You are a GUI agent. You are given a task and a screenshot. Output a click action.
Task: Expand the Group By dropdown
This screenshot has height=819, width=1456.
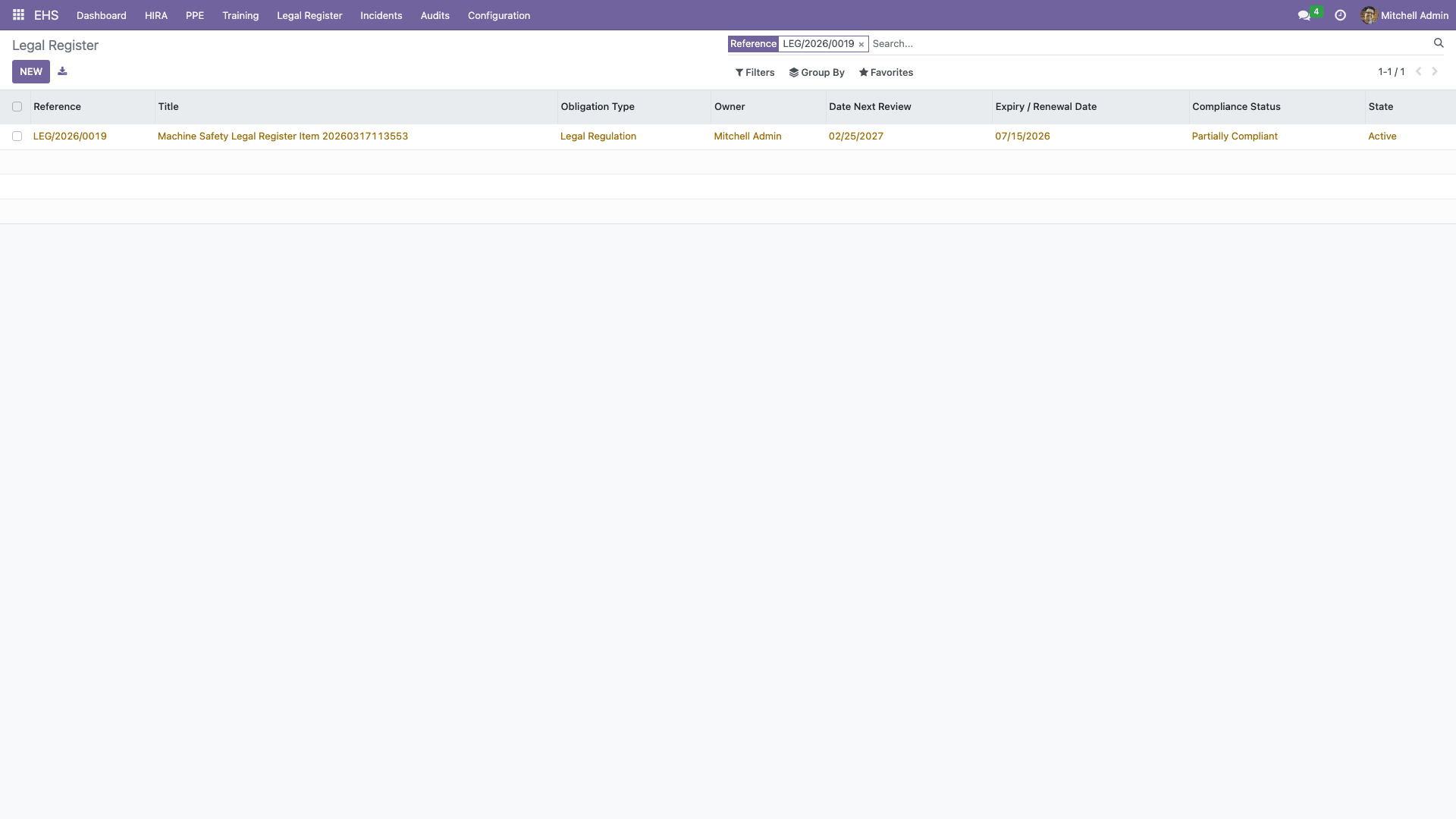(817, 73)
